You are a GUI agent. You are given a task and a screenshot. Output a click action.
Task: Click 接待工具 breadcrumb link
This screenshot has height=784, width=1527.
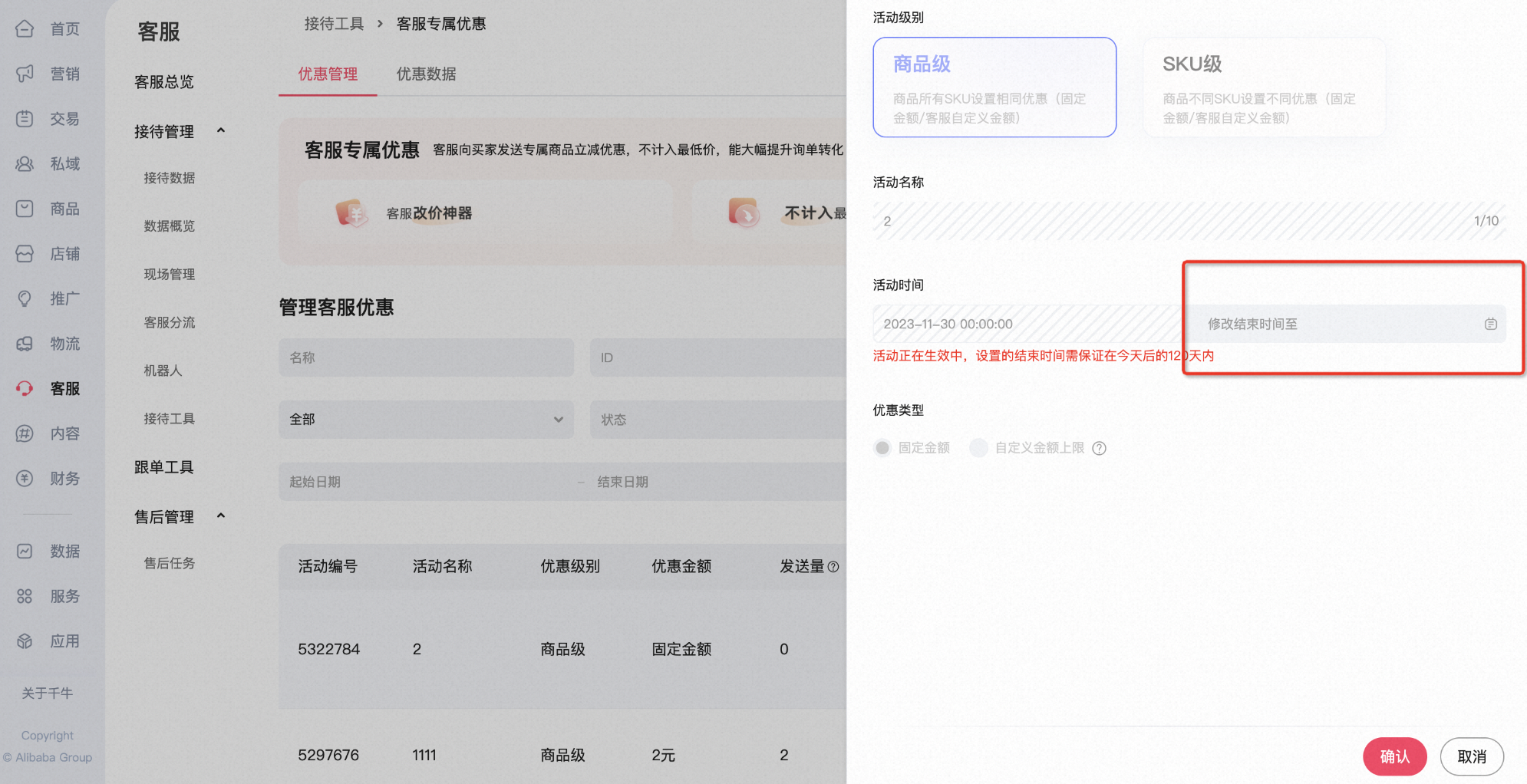pyautogui.click(x=334, y=24)
